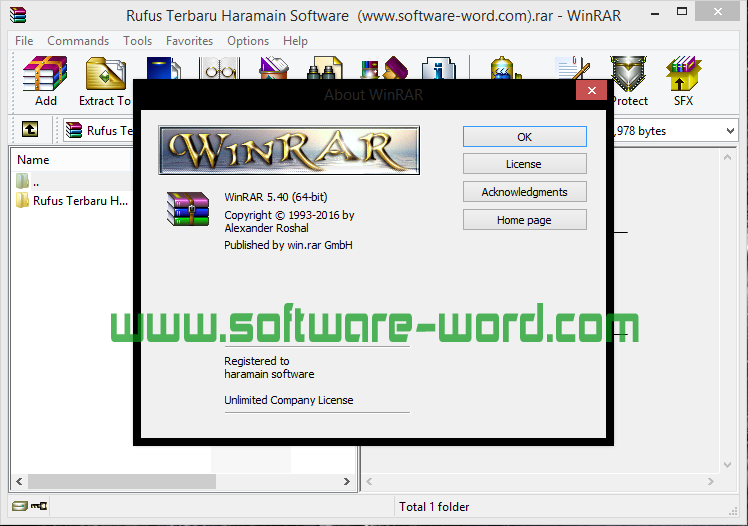Click the drive icon in status bar
This screenshot has width=748, height=526.
pos(20,506)
